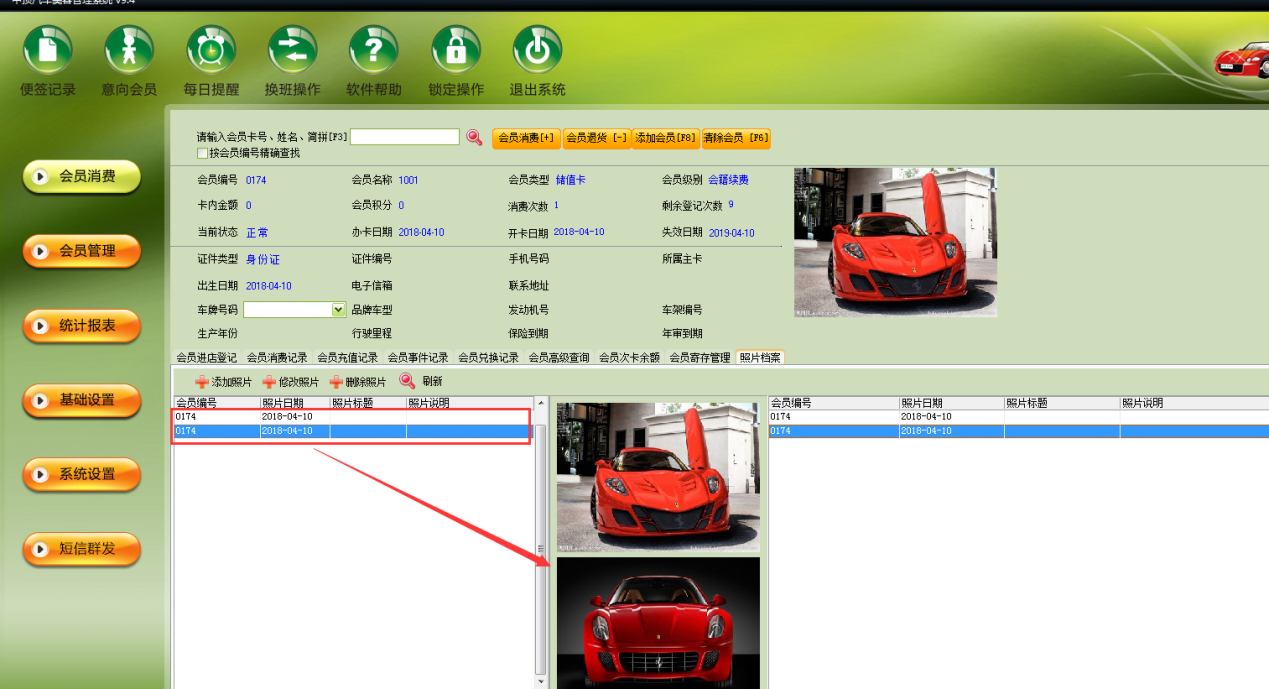Image resolution: width=1269 pixels, height=689 pixels.
Task: Click right list 照片标题 column header
Action: tap(1062, 403)
